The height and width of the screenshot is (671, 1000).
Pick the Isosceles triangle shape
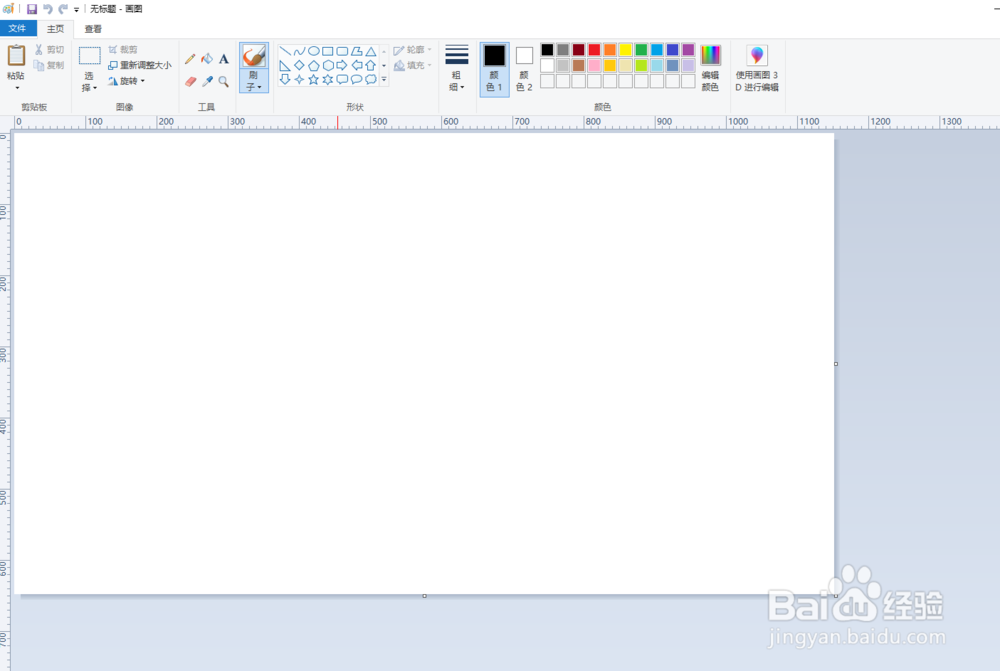click(x=371, y=51)
